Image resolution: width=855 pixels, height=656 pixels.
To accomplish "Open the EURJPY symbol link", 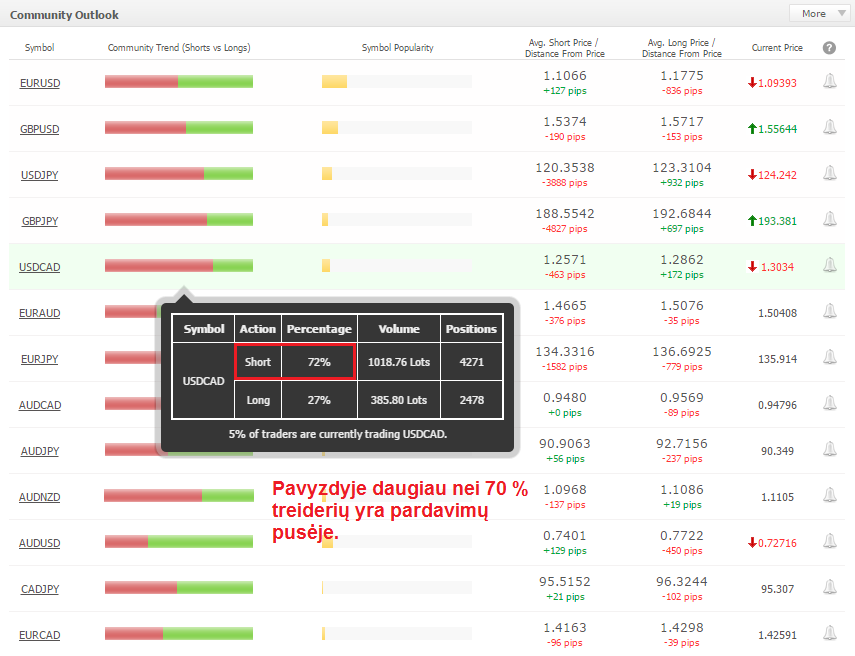I will click(40, 359).
